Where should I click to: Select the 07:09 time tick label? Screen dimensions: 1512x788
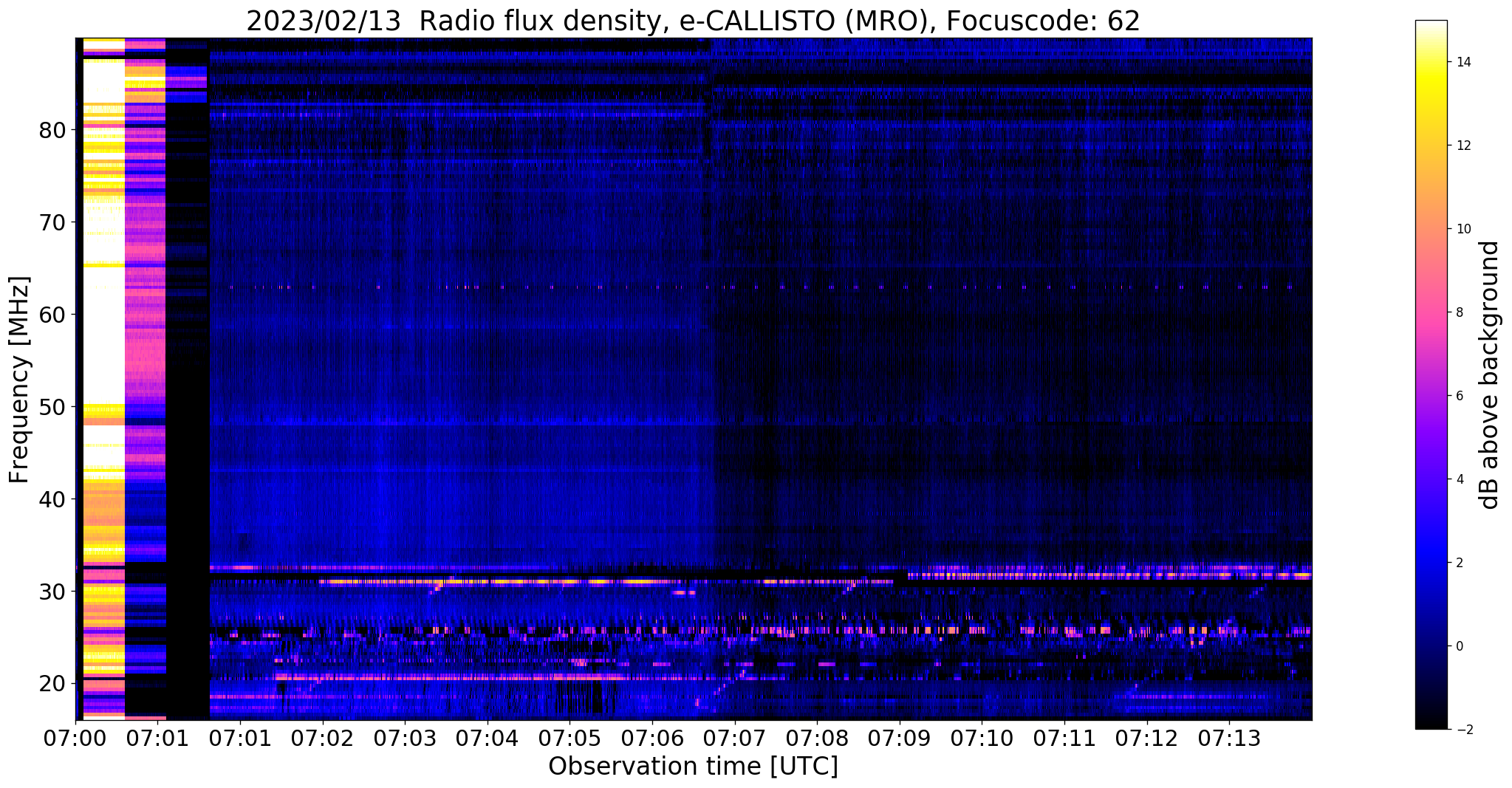(x=898, y=738)
